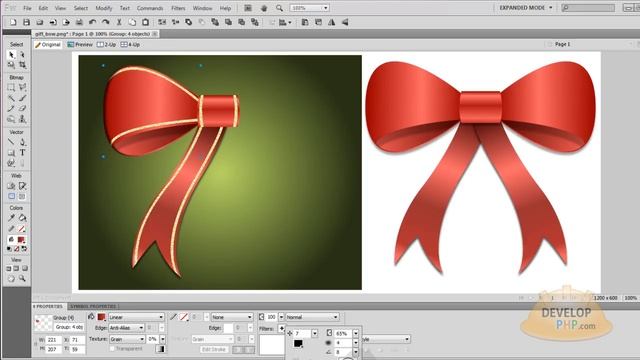640x360 pixels.
Task: Select the Scale tool
Action: 11,64
